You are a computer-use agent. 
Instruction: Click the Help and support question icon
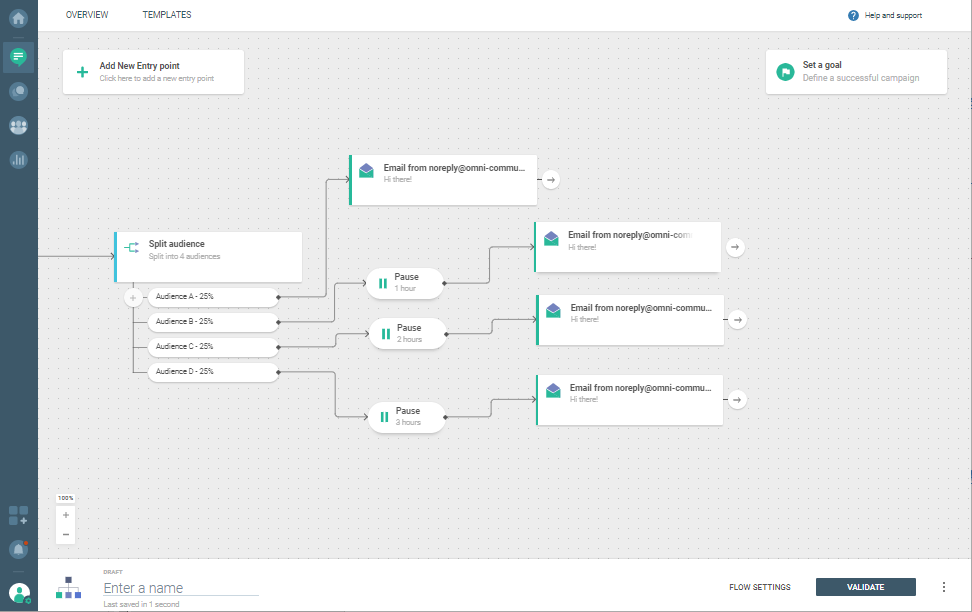(853, 15)
